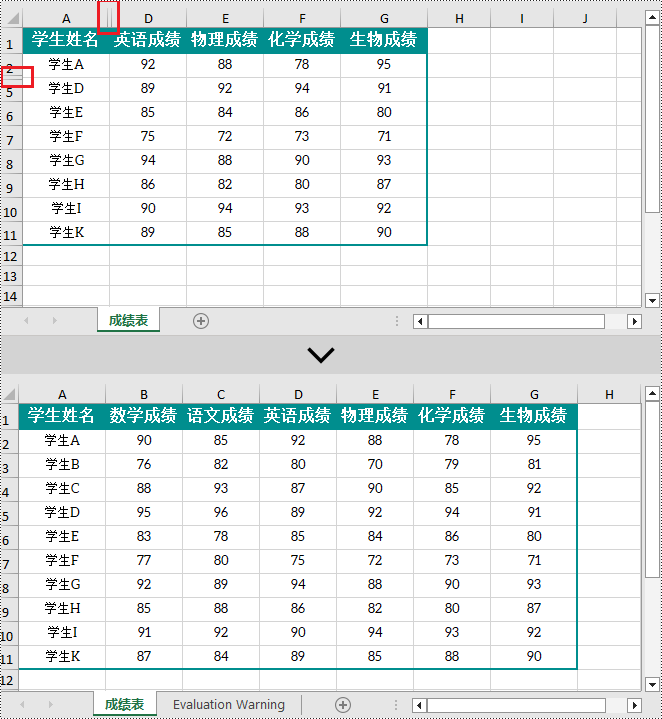Open 成绩表 tab in bottom spreadsheet
The image size is (662, 719).
pyautogui.click(x=125, y=704)
